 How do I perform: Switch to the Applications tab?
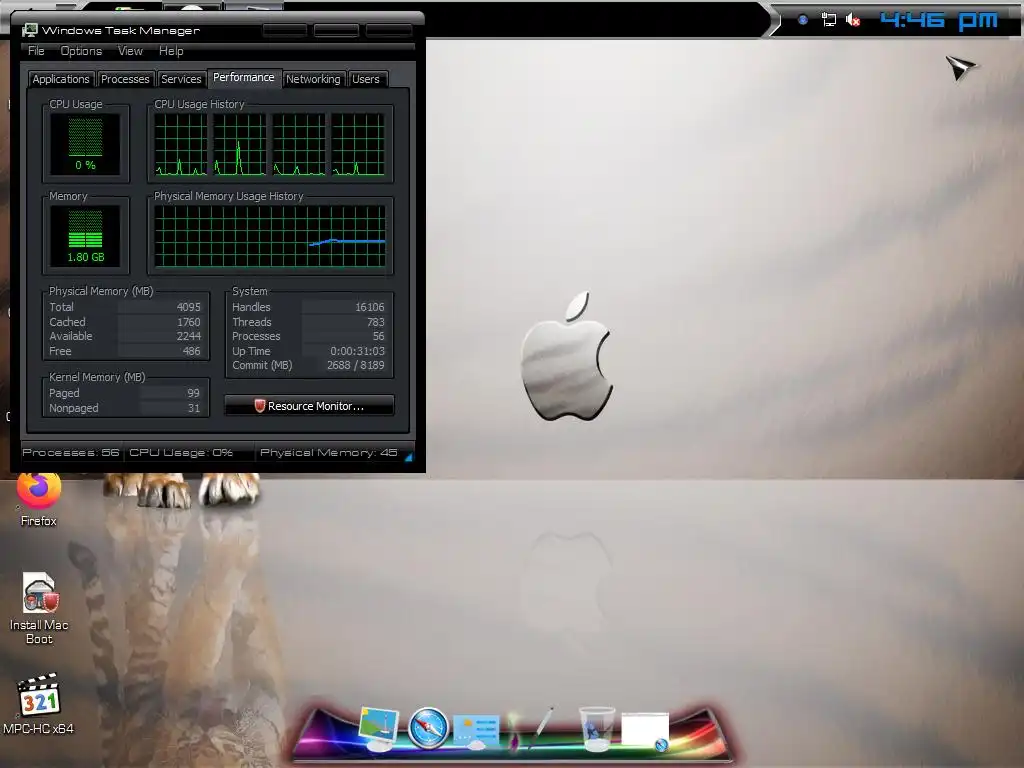(x=61, y=79)
